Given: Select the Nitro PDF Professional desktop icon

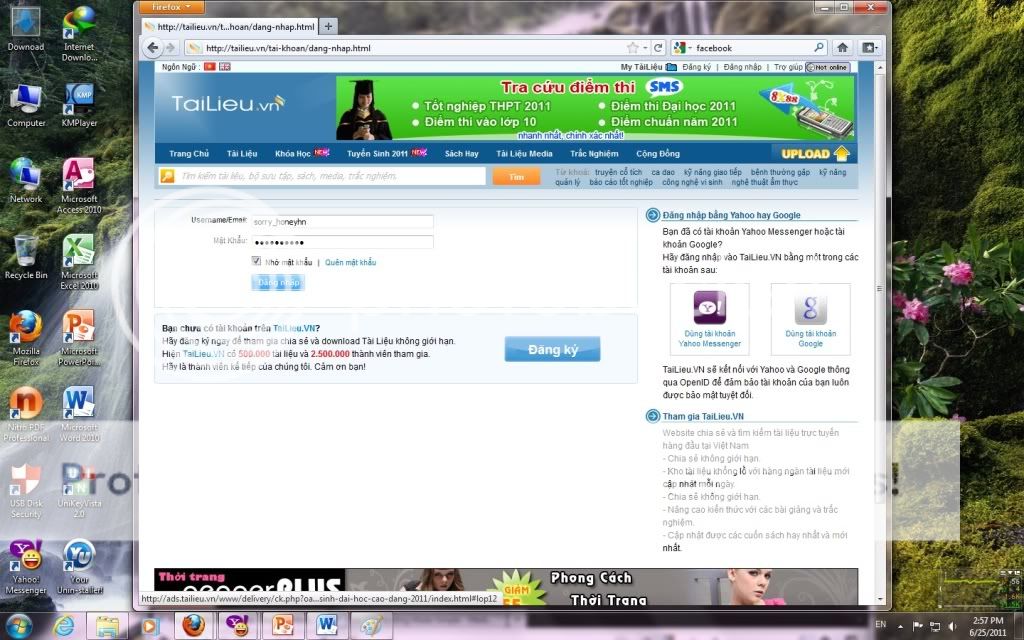Looking at the screenshot, I should pos(26,415).
